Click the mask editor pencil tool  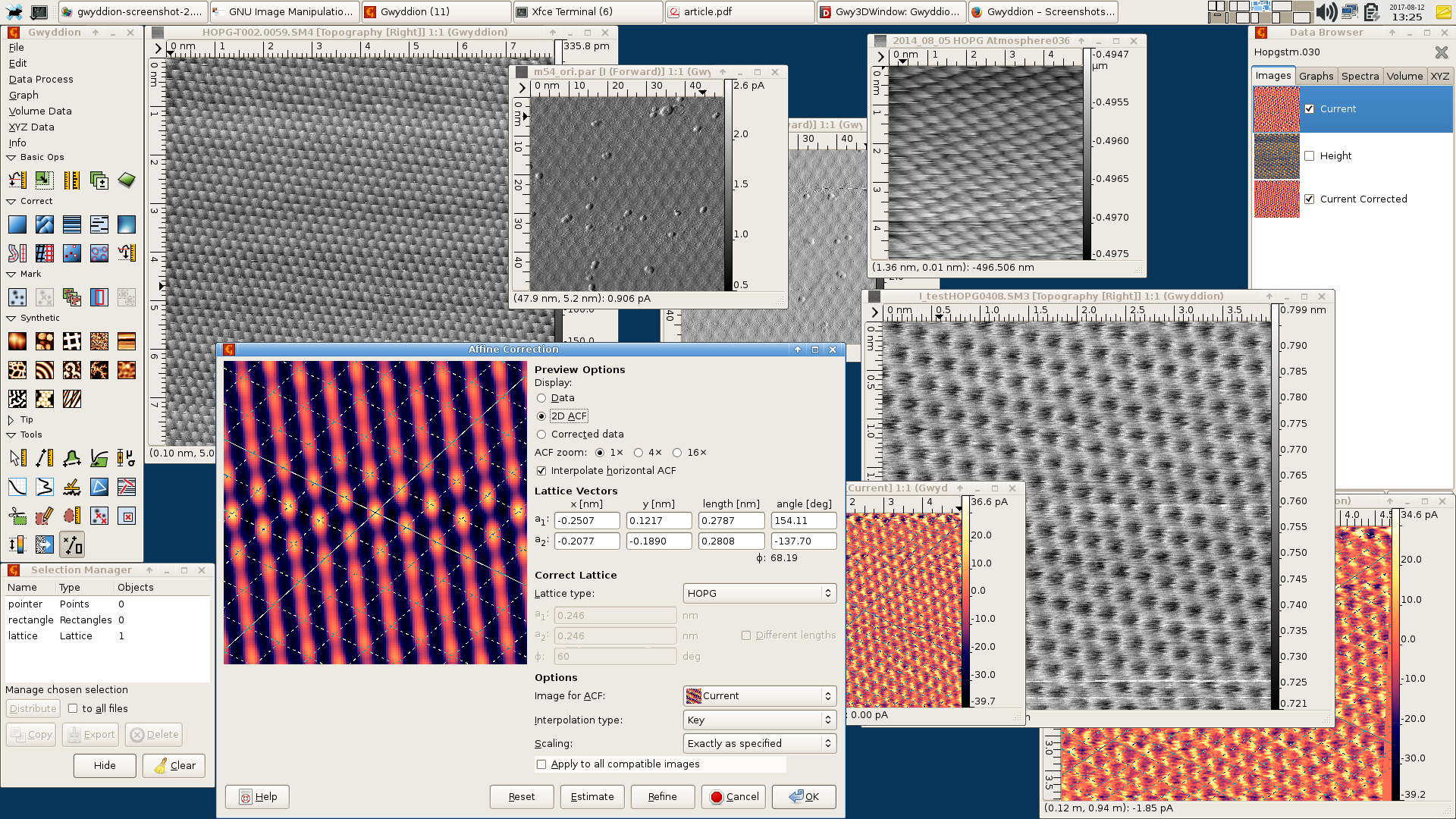[x=44, y=516]
